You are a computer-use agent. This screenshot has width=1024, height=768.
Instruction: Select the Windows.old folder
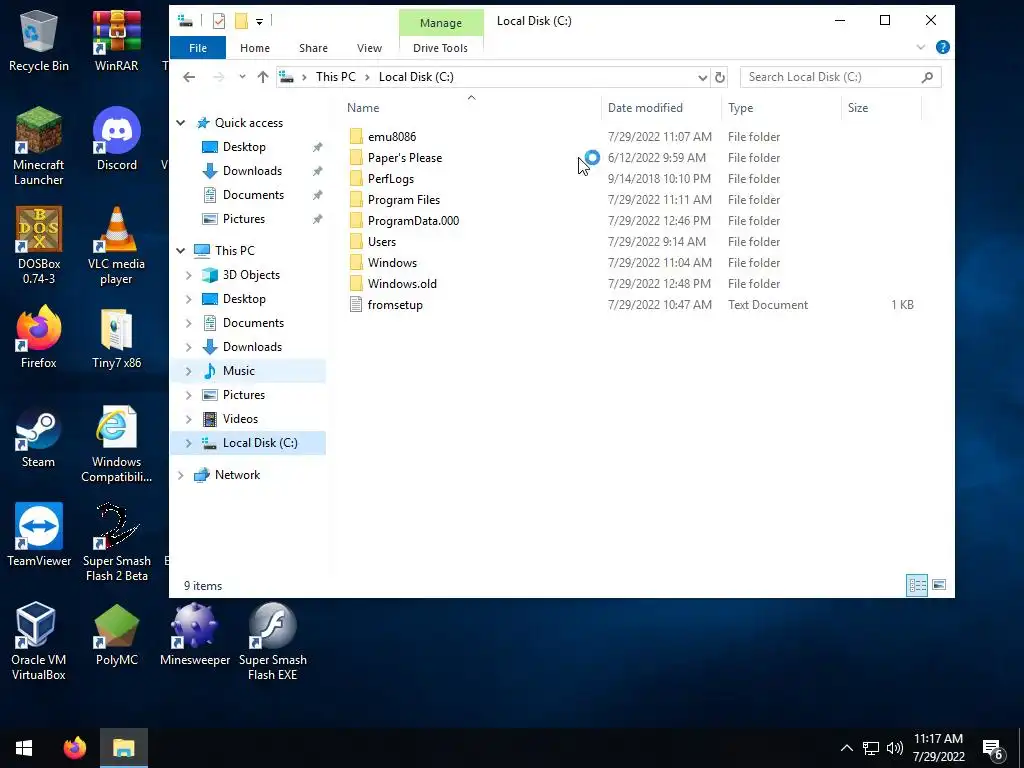click(x=402, y=283)
